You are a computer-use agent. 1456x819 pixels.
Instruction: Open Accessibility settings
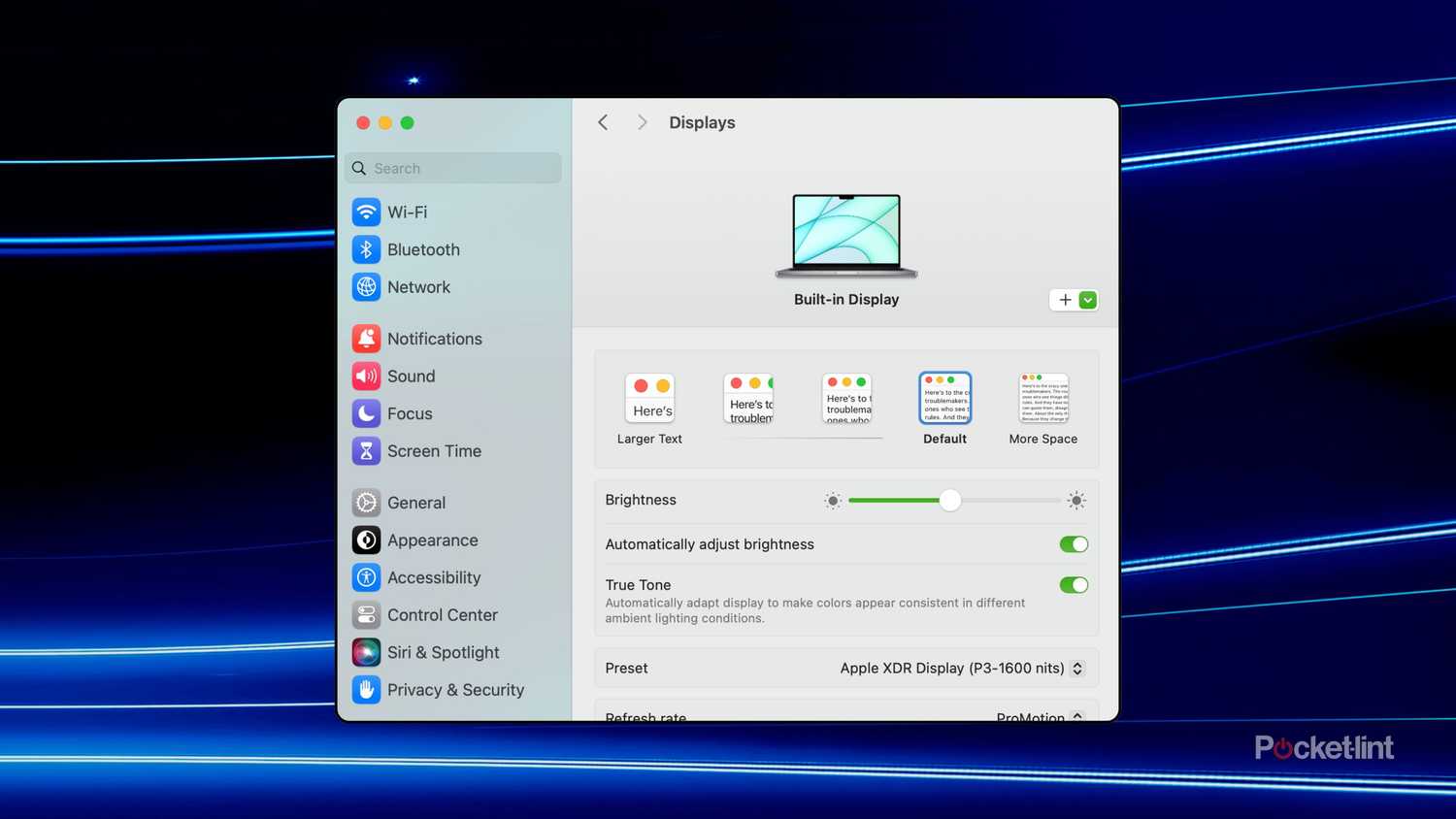(x=434, y=577)
